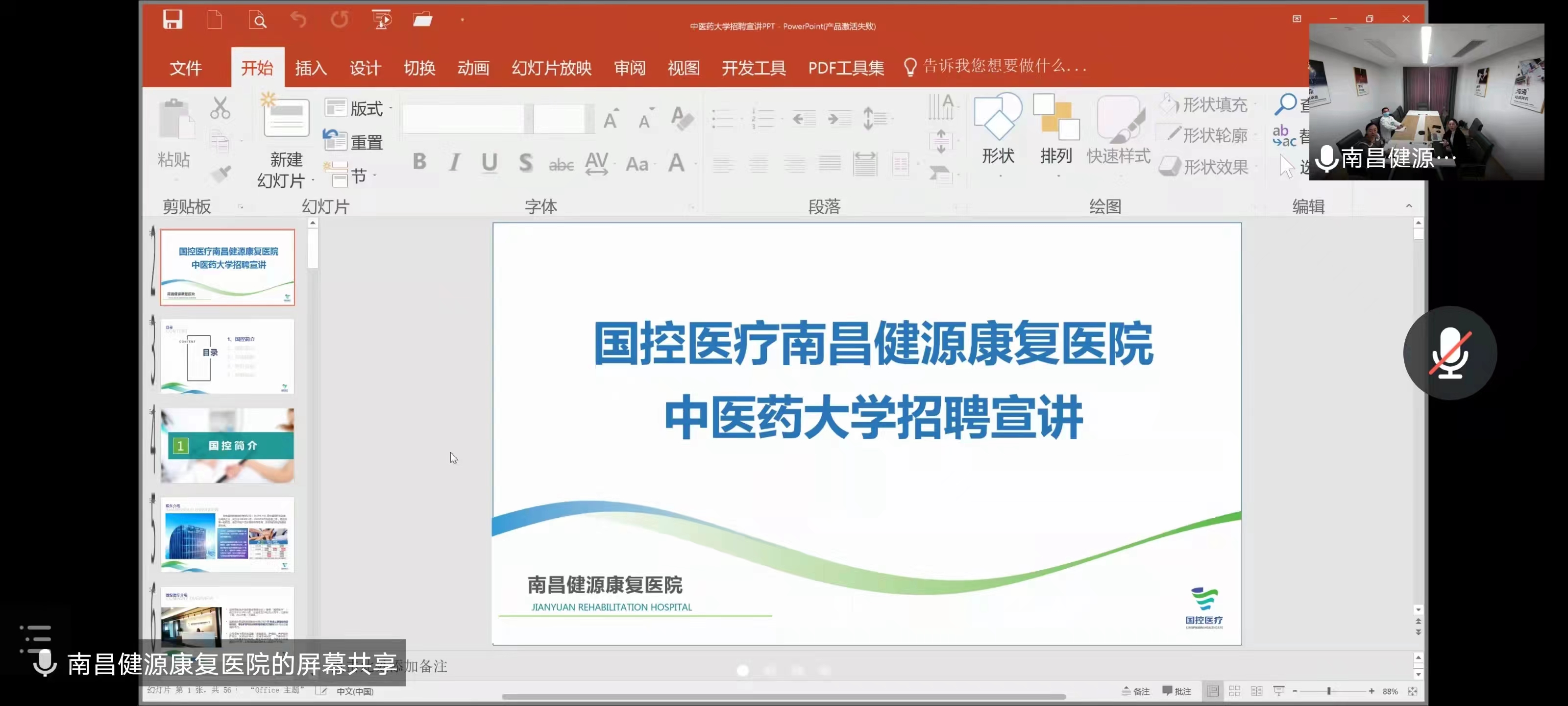Click the muted microphone floating button

click(x=1449, y=353)
